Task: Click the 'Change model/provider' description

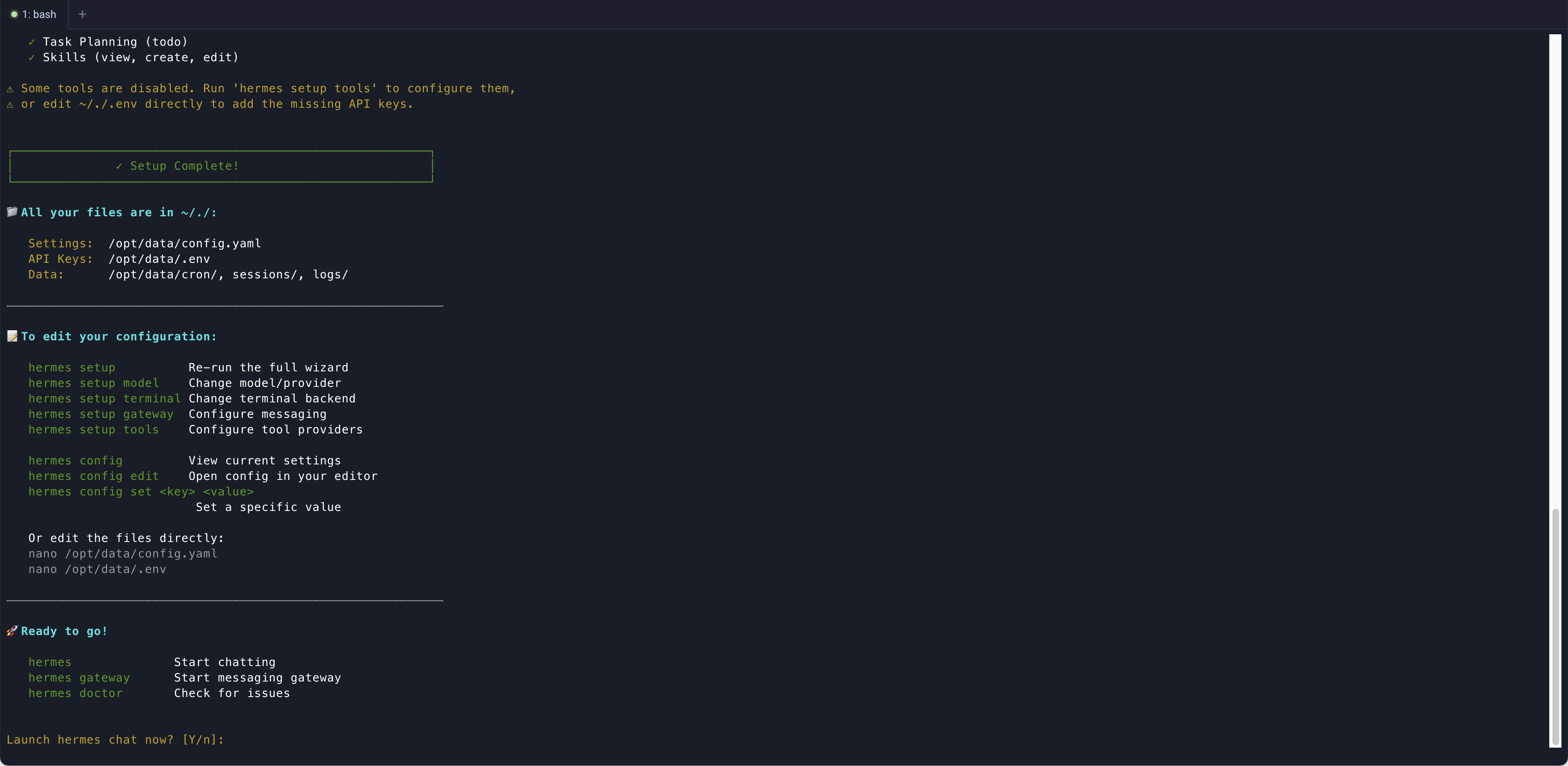Action: tap(265, 383)
